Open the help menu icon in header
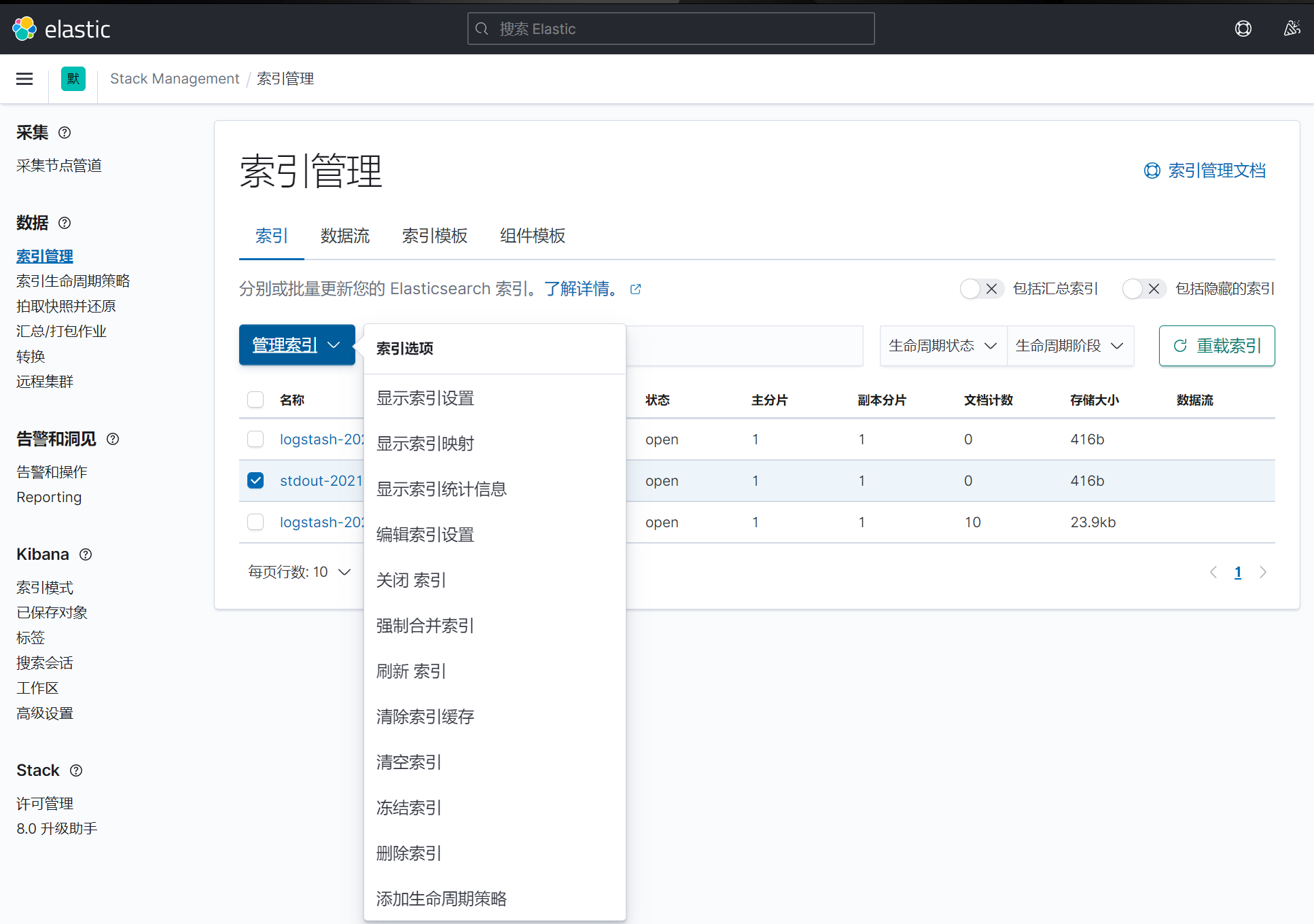Image resolution: width=1314 pixels, height=924 pixels. pyautogui.click(x=1243, y=29)
